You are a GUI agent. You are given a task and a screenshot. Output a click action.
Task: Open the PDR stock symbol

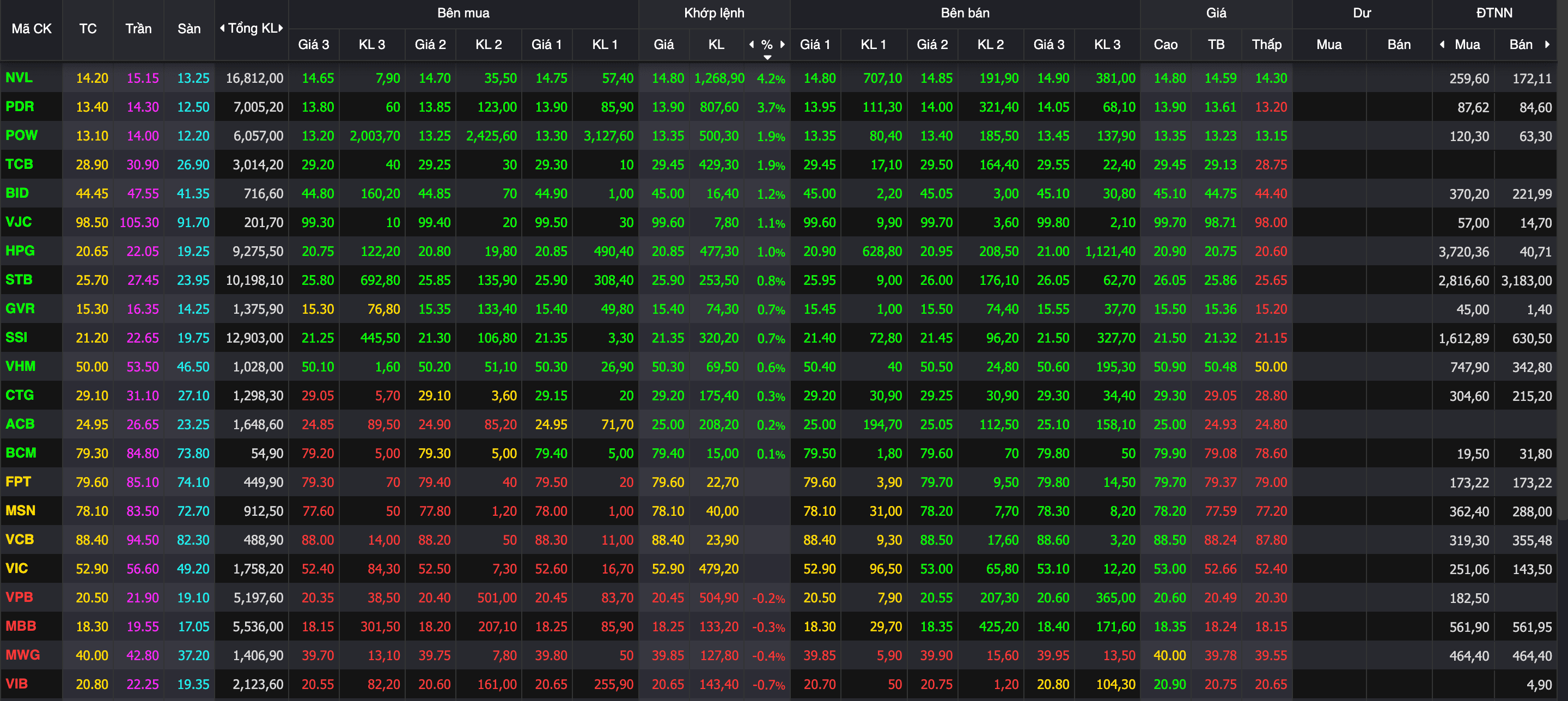click(20, 107)
